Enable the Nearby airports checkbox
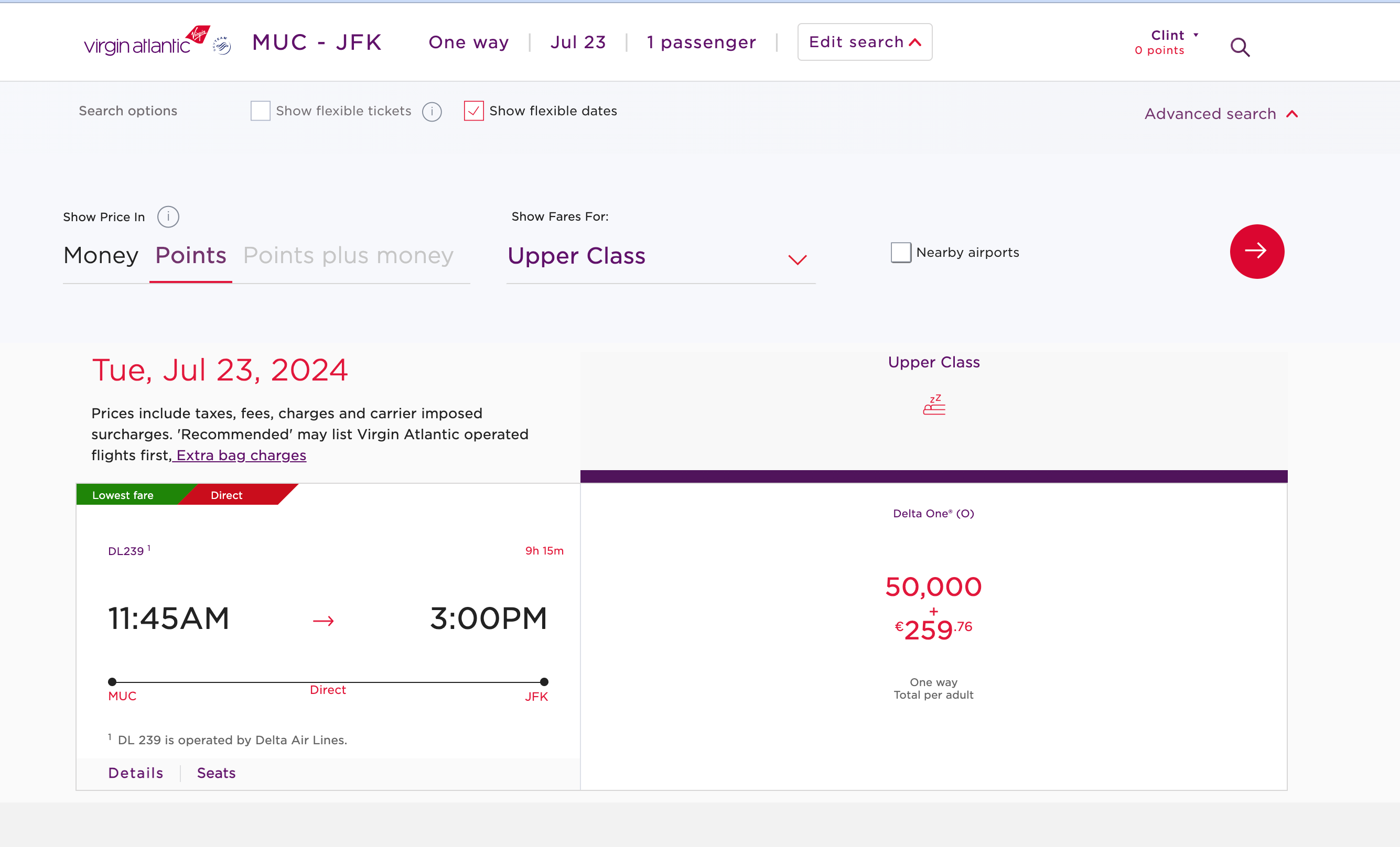The width and height of the screenshot is (1400, 847). tap(901, 252)
